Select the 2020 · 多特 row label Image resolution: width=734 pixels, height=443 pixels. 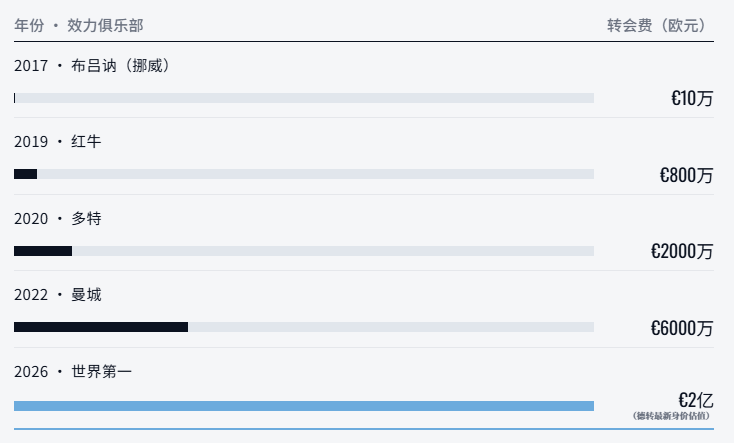coord(58,218)
